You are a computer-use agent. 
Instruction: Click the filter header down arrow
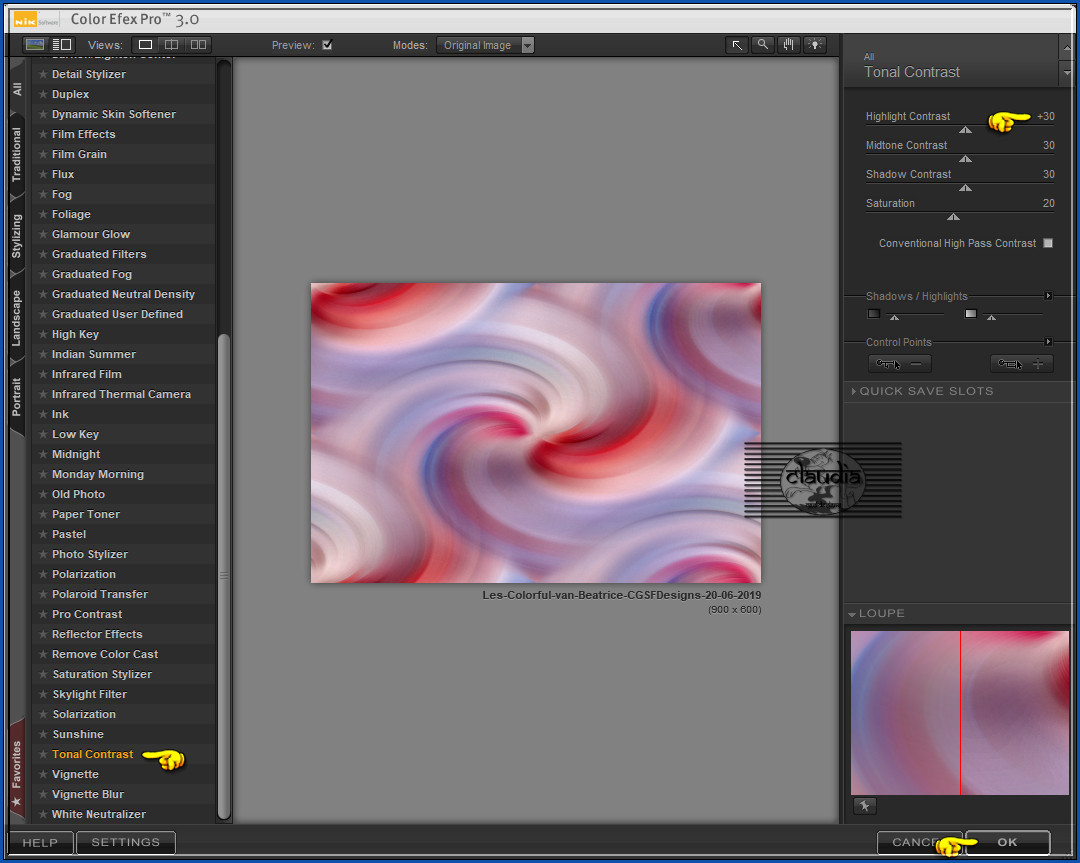tap(1067, 72)
